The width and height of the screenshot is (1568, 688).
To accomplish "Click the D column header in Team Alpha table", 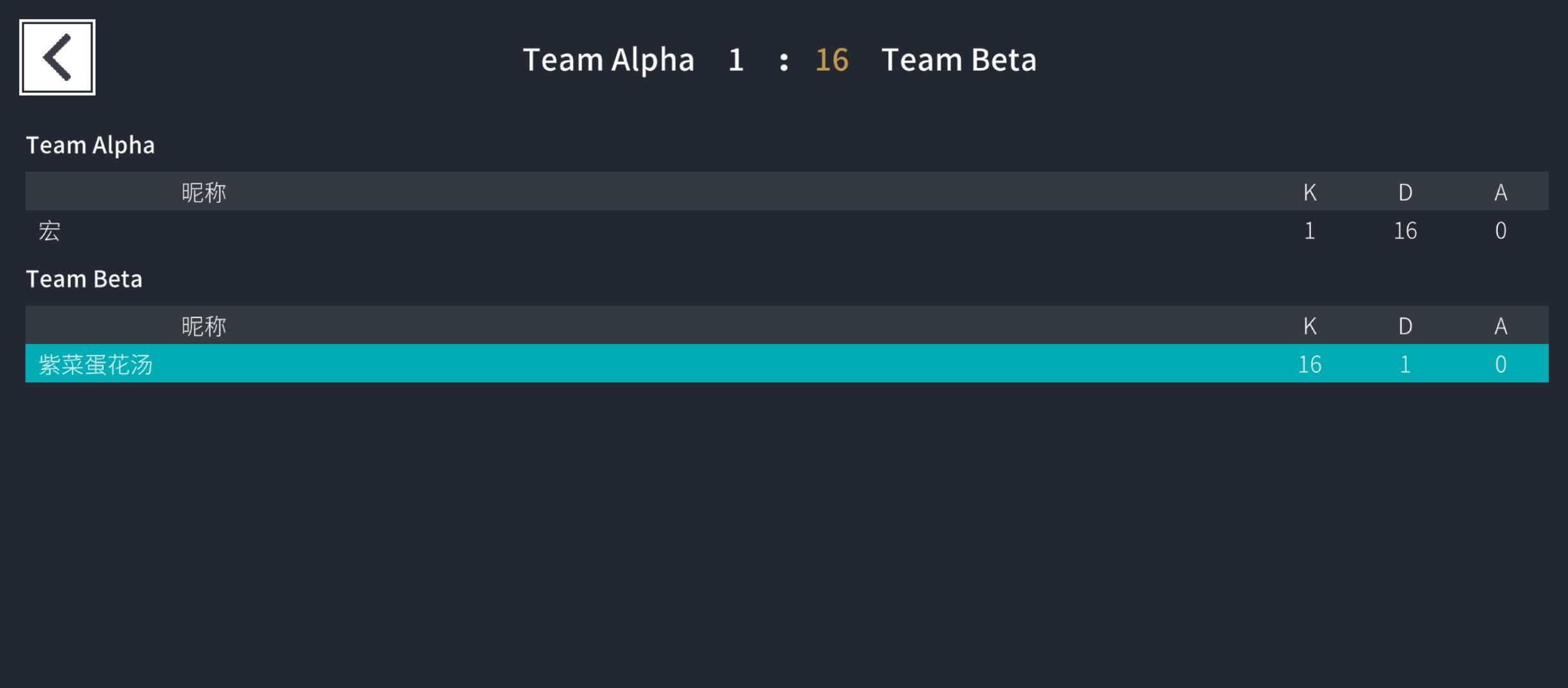I will (x=1405, y=192).
